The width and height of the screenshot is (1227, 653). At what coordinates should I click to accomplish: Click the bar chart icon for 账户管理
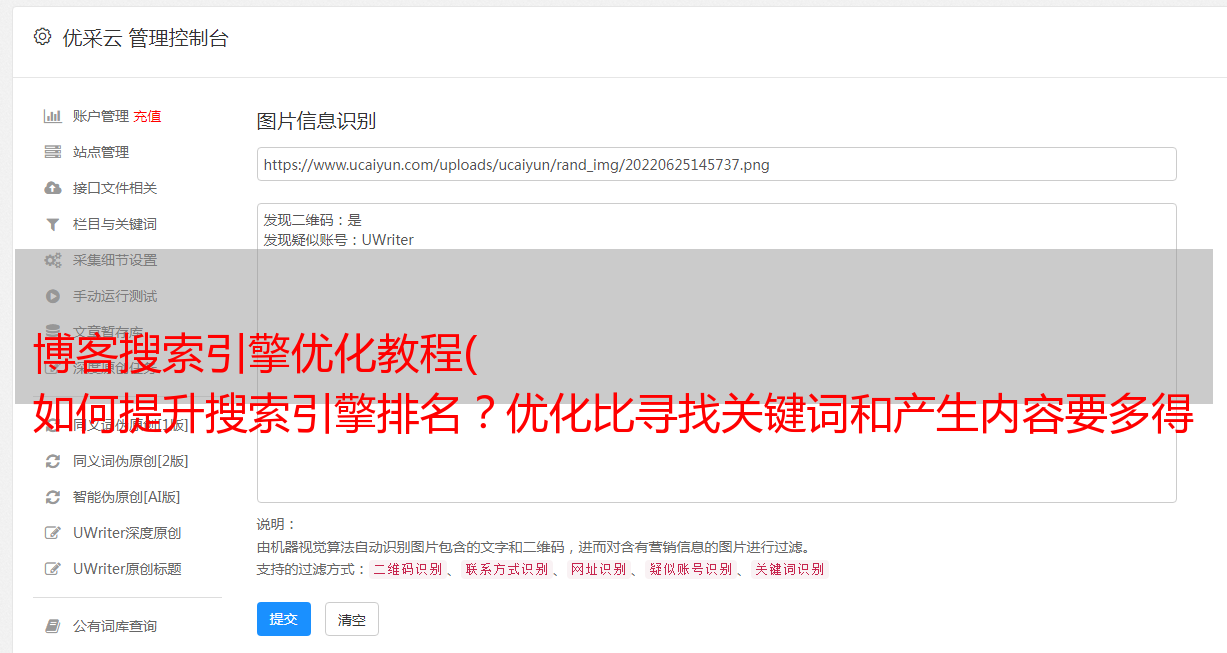[x=53, y=116]
